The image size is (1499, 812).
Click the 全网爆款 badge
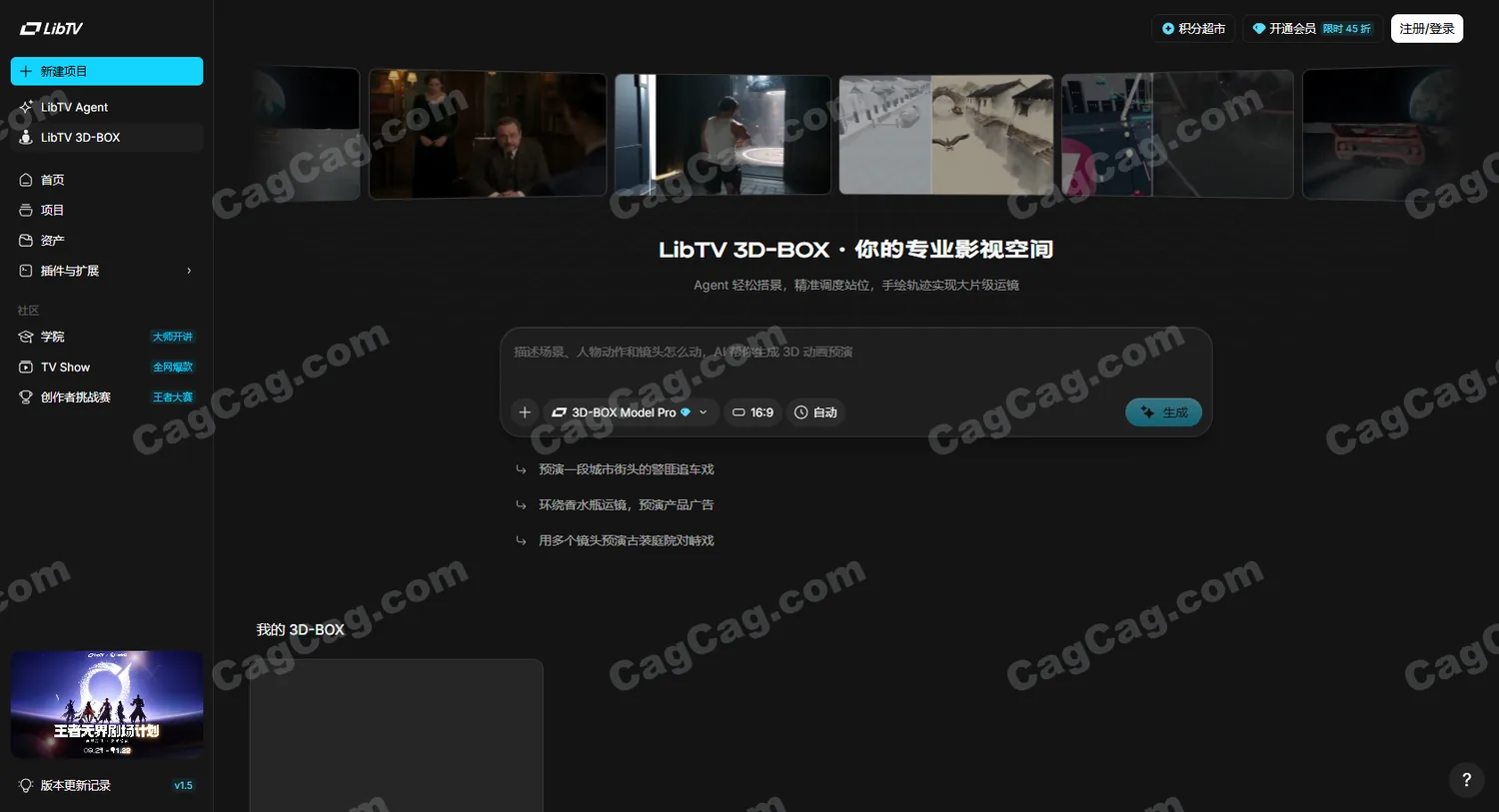173,367
